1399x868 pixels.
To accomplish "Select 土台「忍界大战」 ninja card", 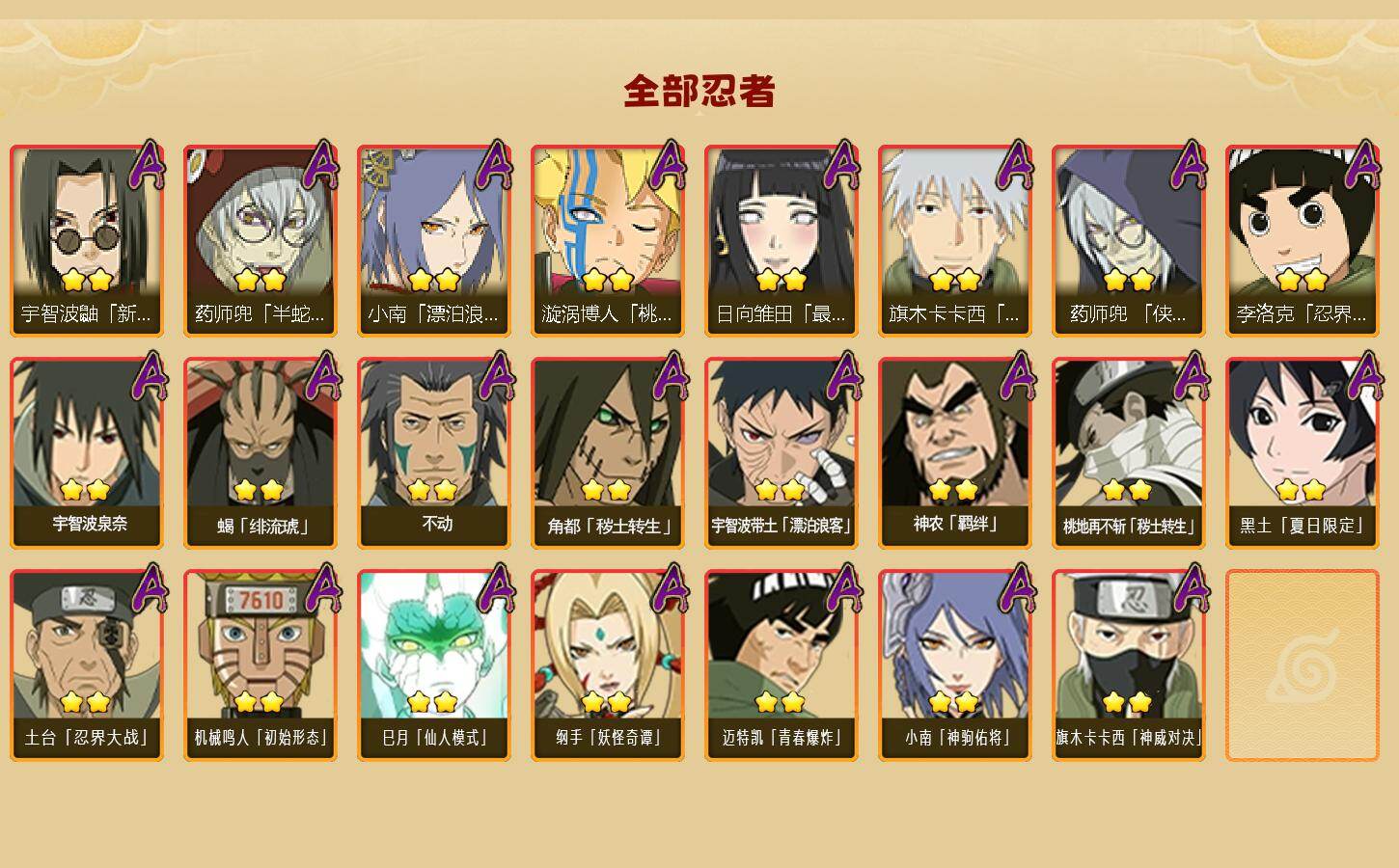I will point(87,665).
